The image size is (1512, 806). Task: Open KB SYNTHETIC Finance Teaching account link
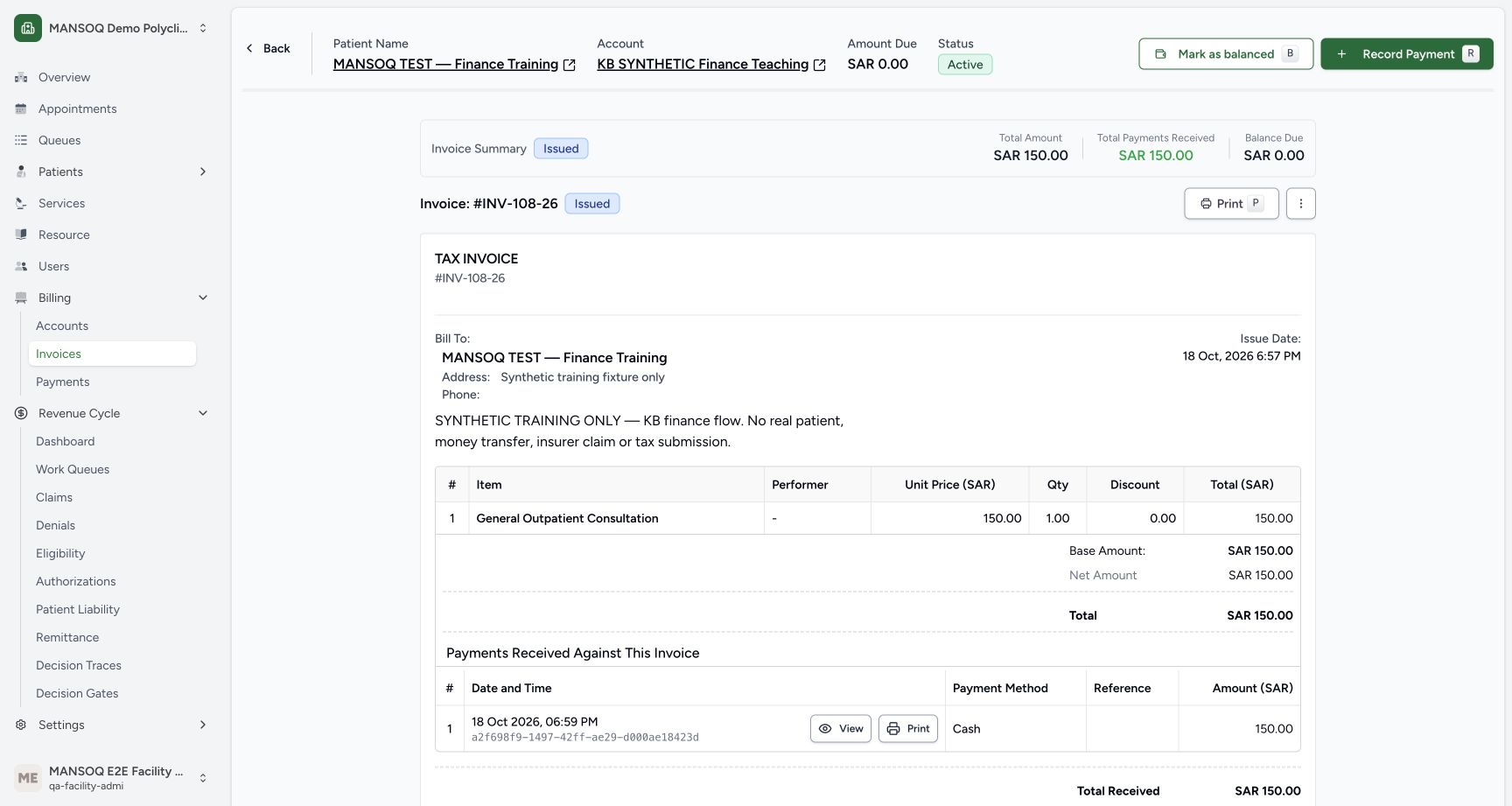coord(703,64)
